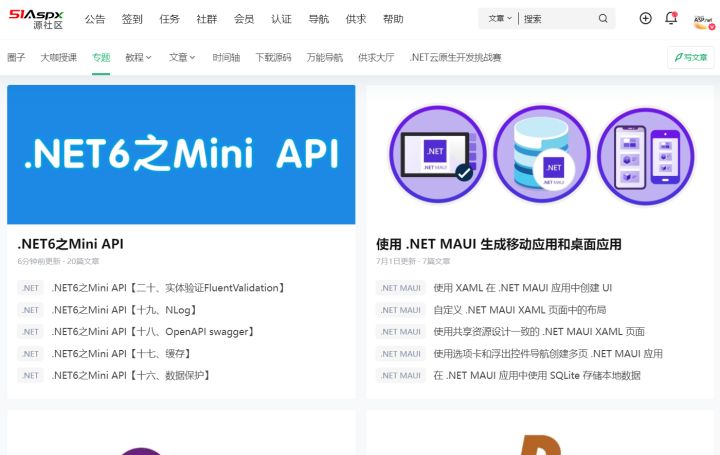Click the 搜索 search input field
Screen dimensions: 720x455
pyautogui.click(x=557, y=18)
